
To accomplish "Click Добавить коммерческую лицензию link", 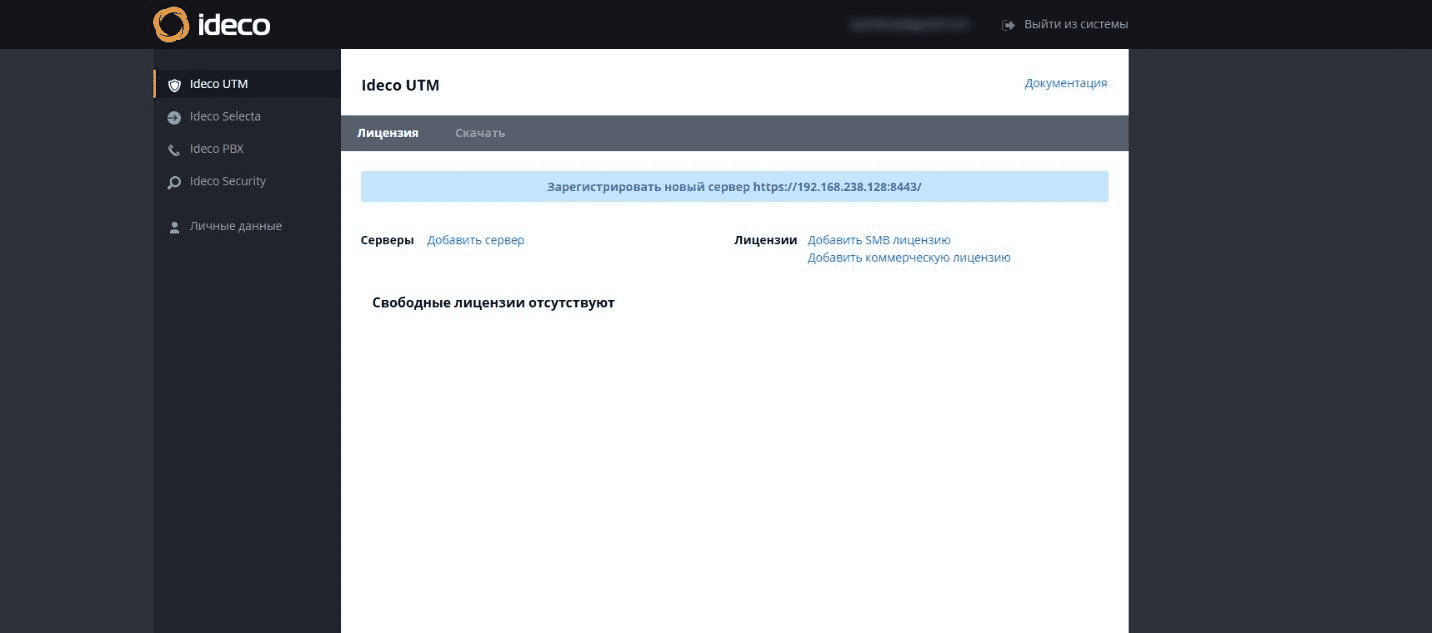I will pyautogui.click(x=909, y=257).
